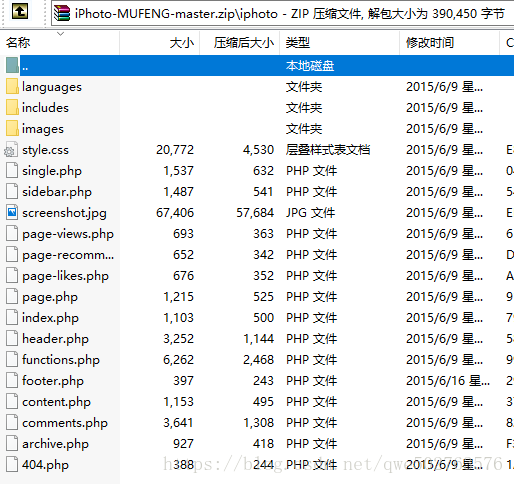The image size is (514, 484).
Task: Select the archive.php file name
Action: click(55, 444)
